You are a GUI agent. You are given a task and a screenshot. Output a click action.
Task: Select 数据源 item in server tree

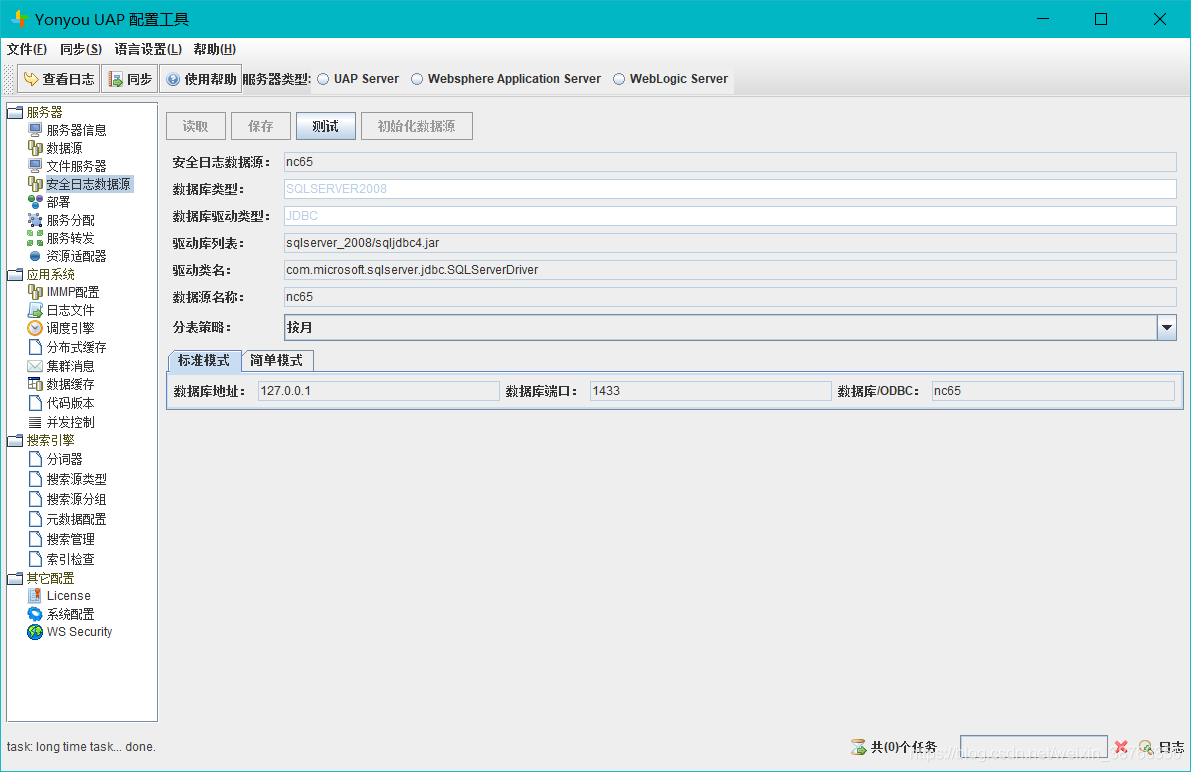pyautogui.click(x=64, y=148)
